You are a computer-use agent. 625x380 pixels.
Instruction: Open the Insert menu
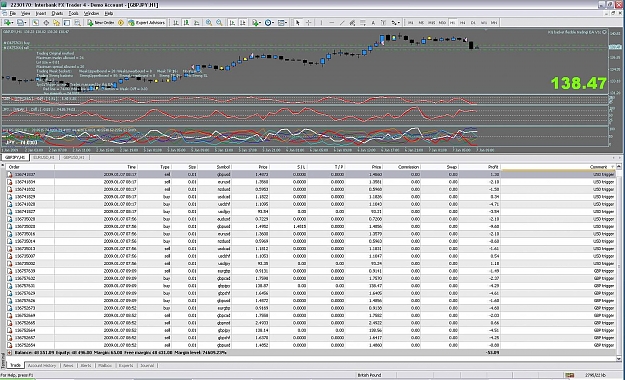click(x=41, y=13)
